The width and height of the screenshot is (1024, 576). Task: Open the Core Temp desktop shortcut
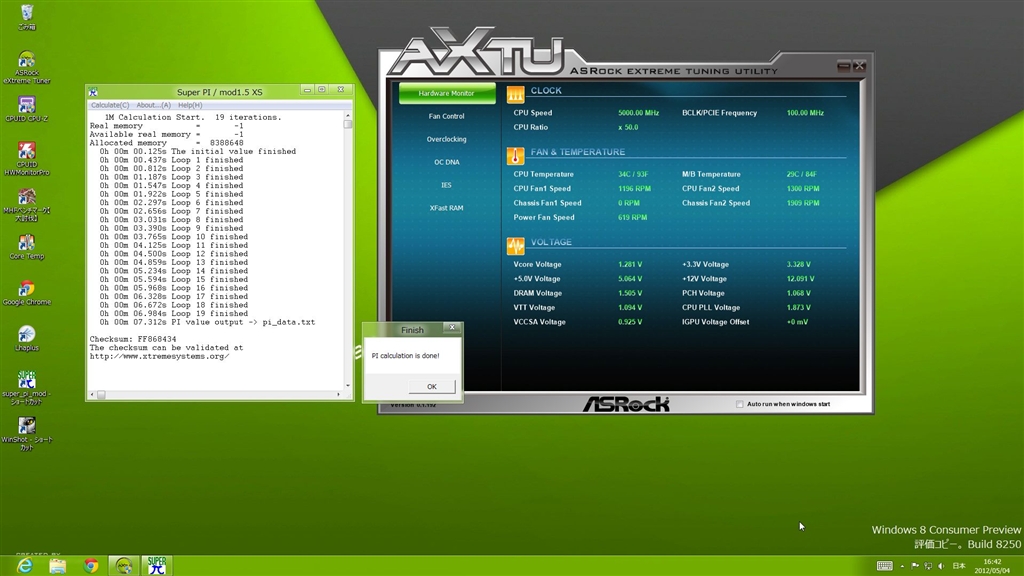[27, 245]
